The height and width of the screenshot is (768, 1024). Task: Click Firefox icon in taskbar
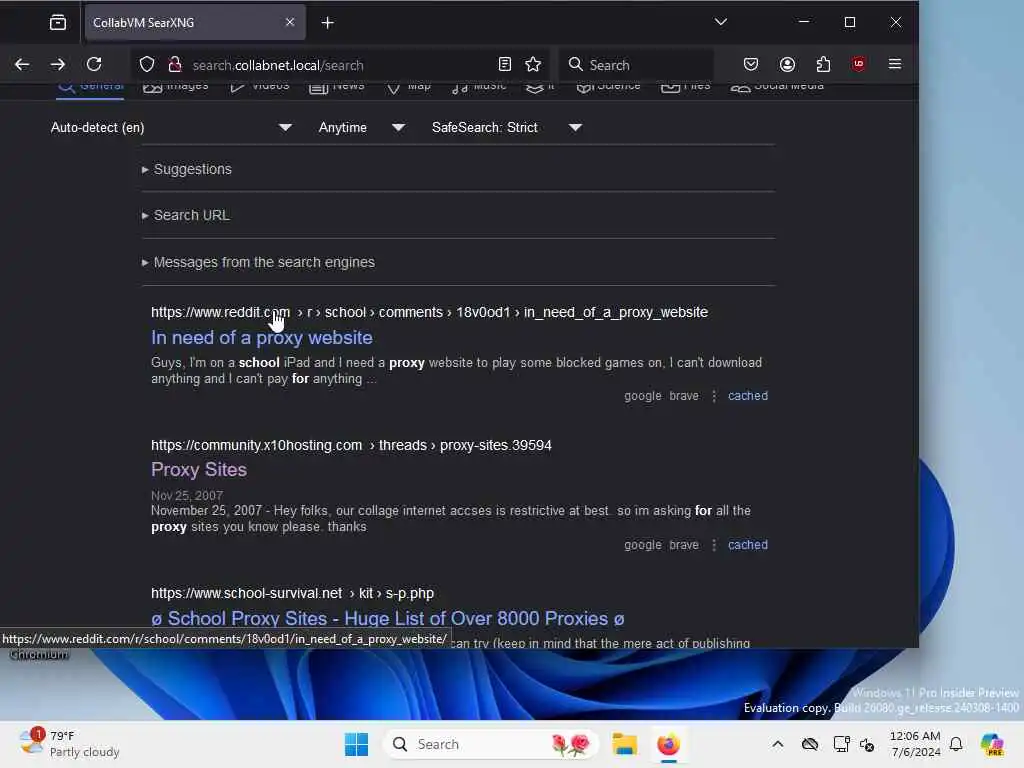668,744
